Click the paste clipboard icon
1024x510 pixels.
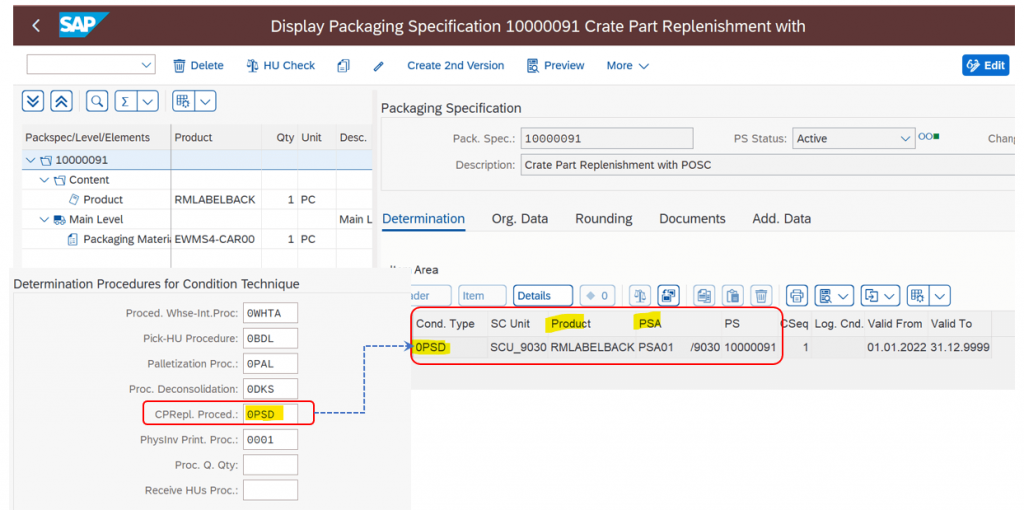[x=733, y=296]
